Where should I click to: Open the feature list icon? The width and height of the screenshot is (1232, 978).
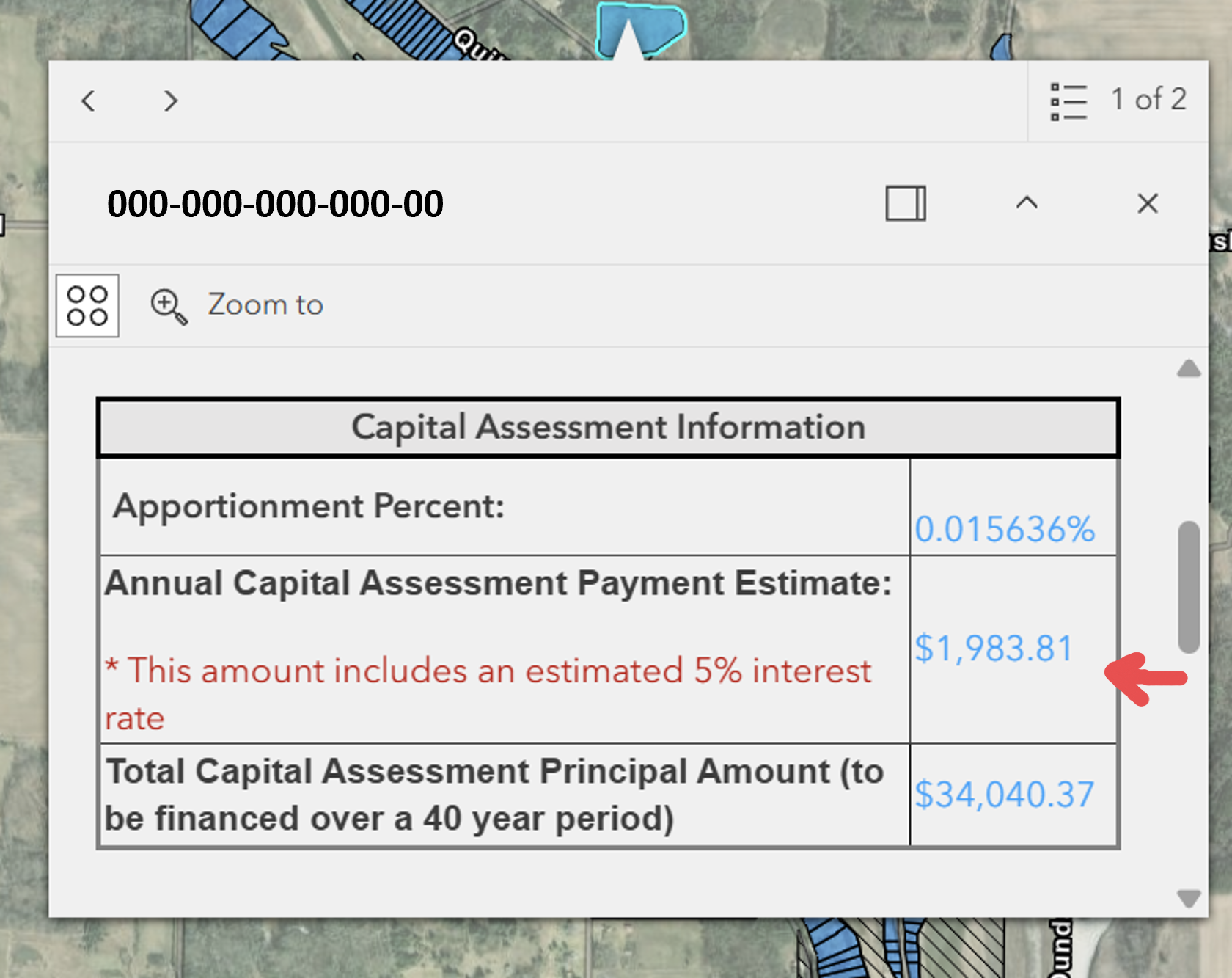[x=1068, y=101]
